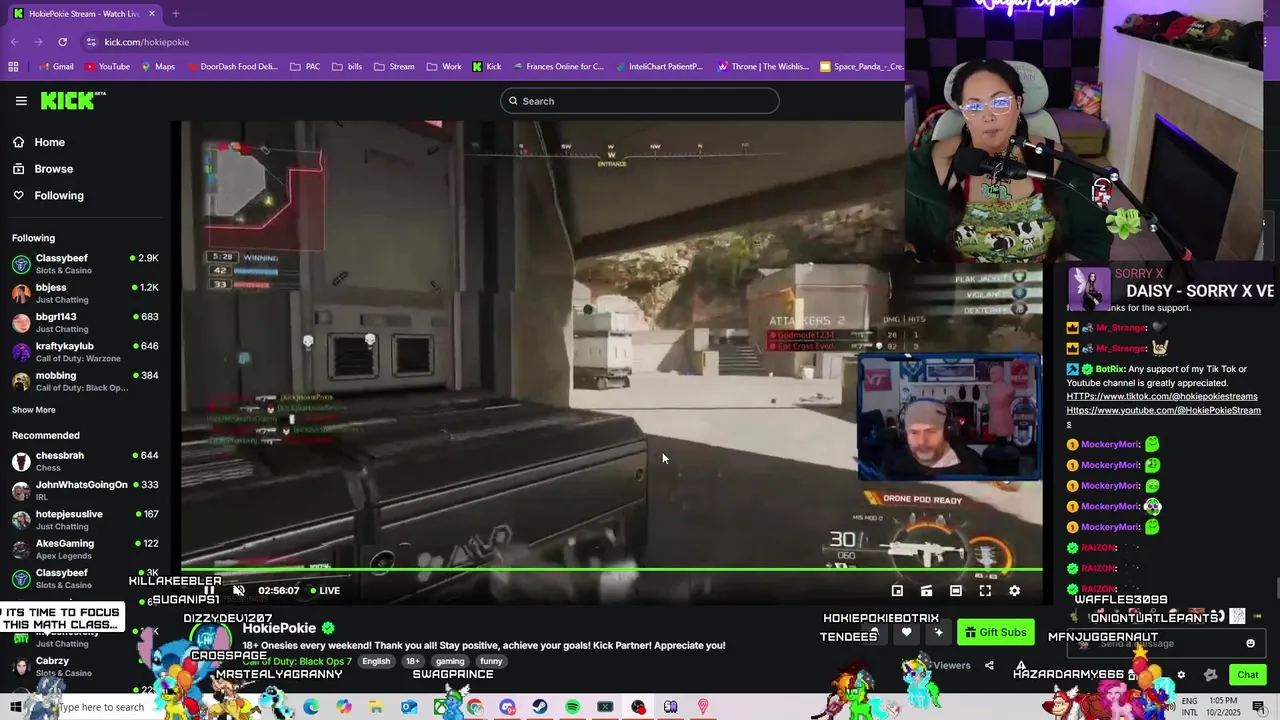Open the player settings gear
Screen dimensions: 1280x720
coord(1014,591)
